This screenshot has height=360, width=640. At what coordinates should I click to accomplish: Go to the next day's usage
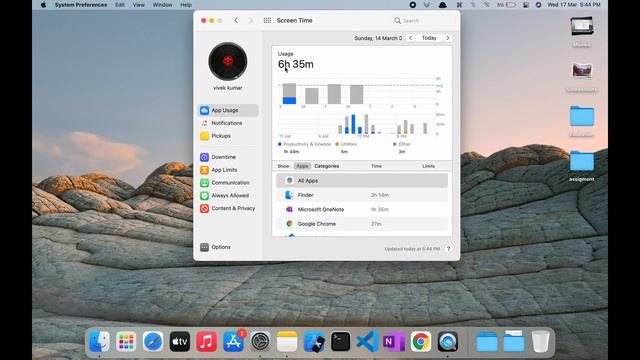click(x=448, y=38)
